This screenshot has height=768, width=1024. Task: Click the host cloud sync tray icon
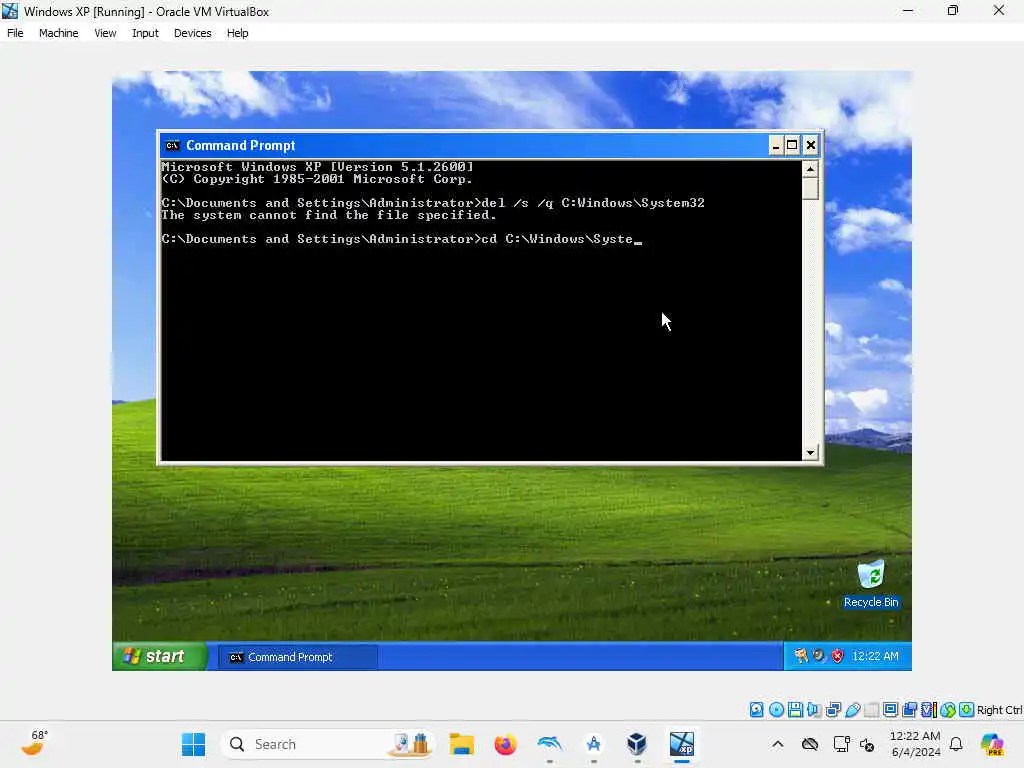810,744
